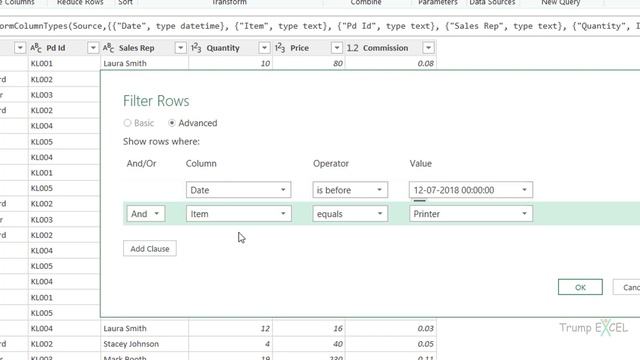Image resolution: width=640 pixels, height=360 pixels.
Task: Click the Stacey Johnson cell
Action: point(144,344)
